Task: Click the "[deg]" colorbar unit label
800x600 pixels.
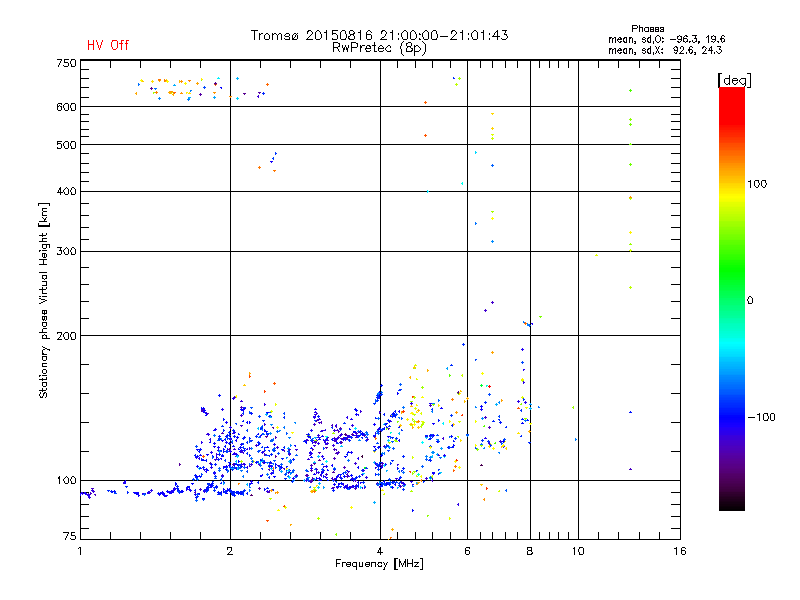Action: [734, 80]
